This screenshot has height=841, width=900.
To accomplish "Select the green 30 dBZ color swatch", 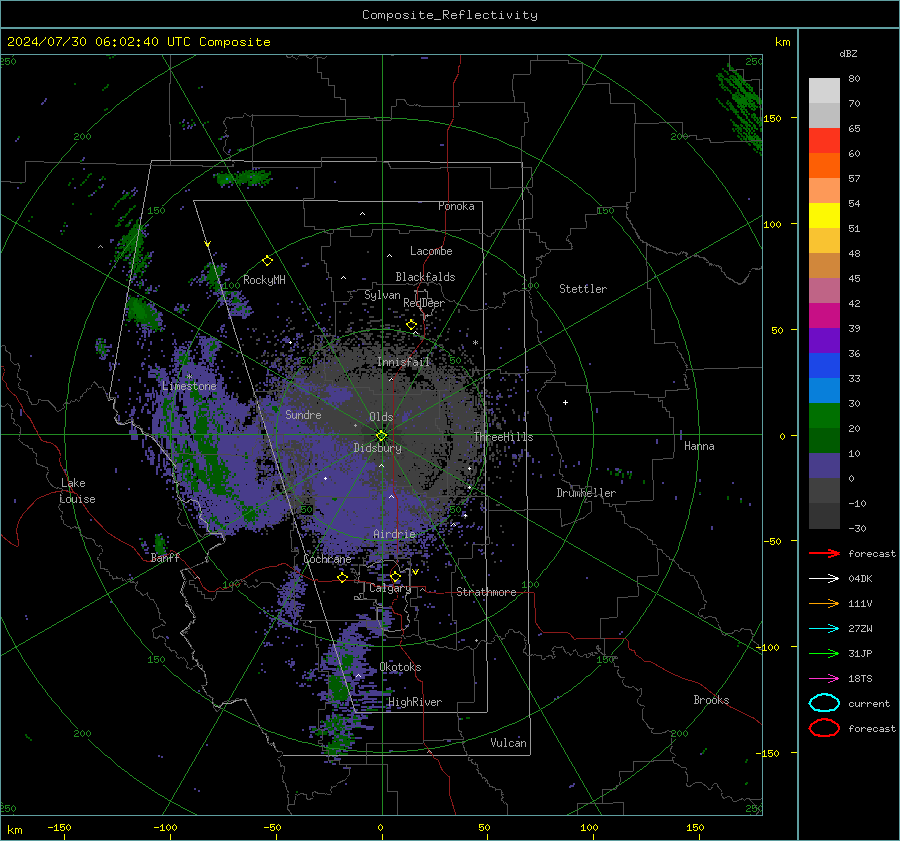I will pos(824,415).
